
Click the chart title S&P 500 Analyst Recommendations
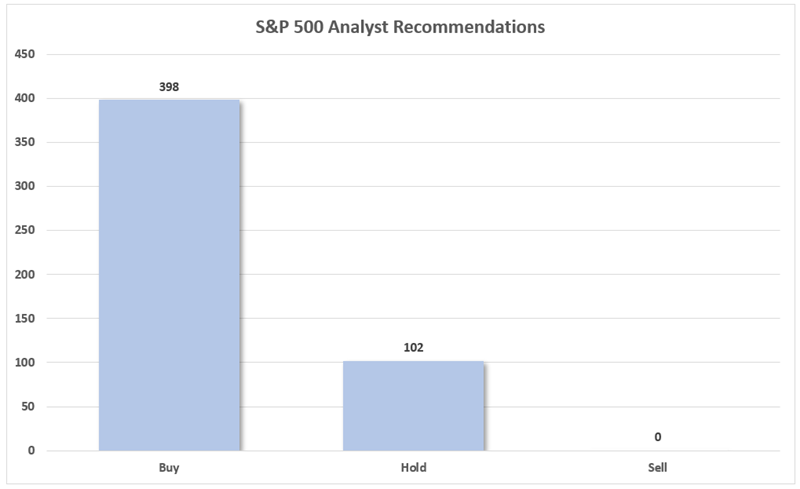coord(400,28)
